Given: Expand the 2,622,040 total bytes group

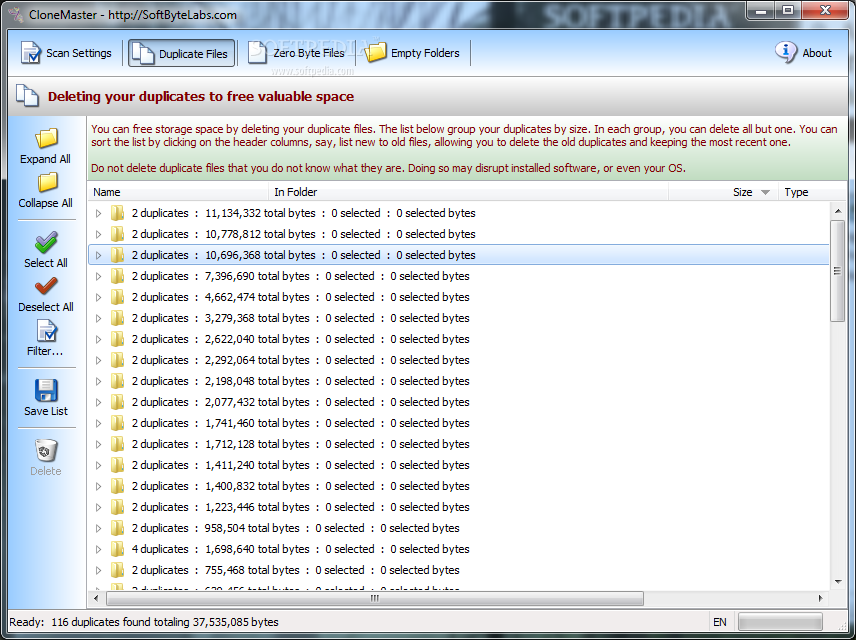Looking at the screenshot, I should [x=99, y=340].
